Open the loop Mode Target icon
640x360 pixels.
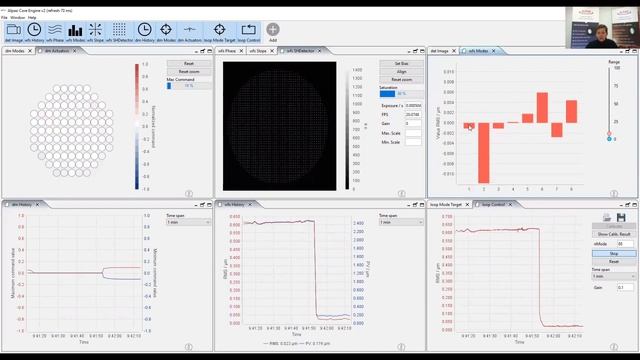[x=220, y=33]
